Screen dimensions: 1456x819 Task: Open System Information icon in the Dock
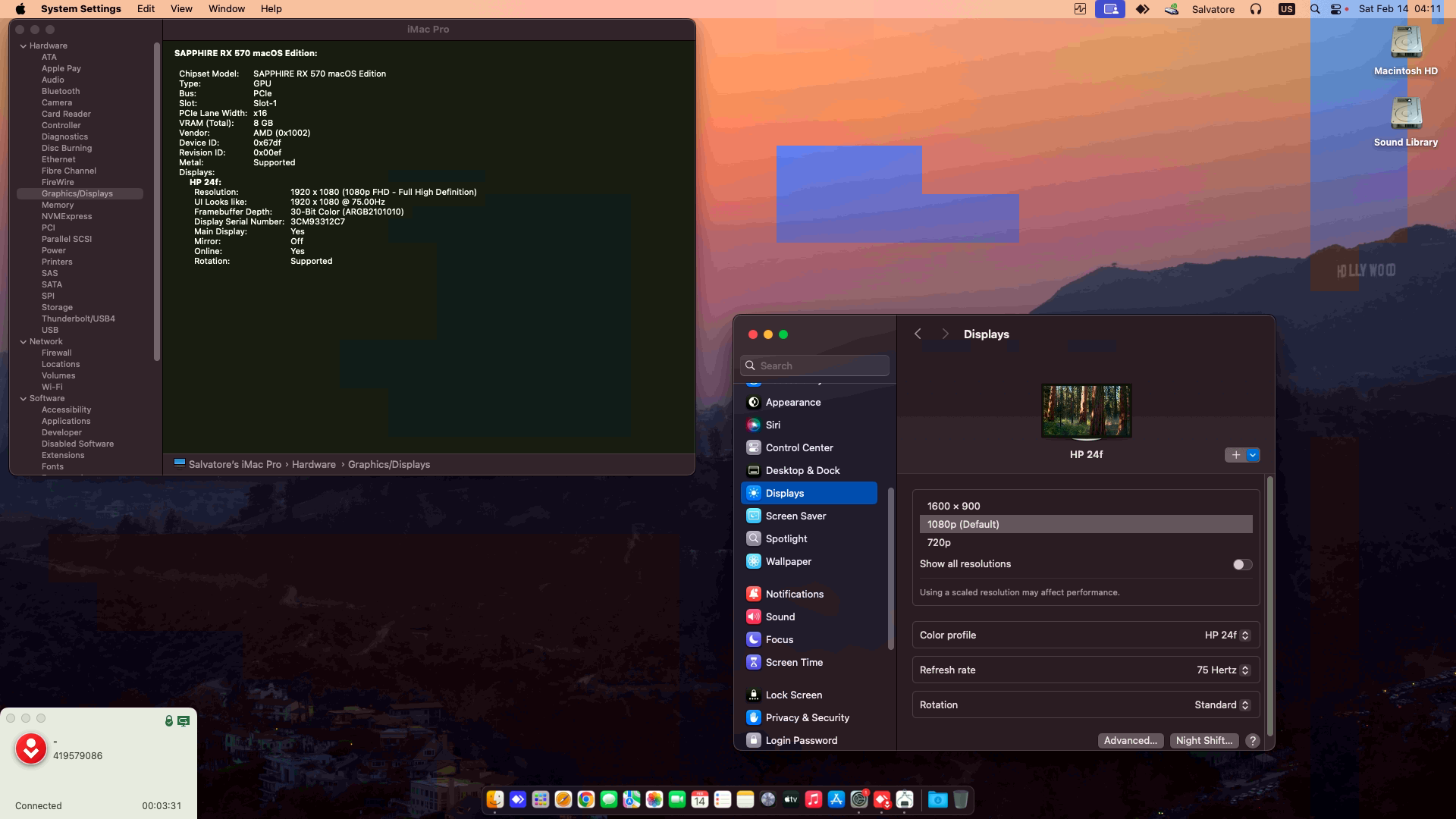point(905,799)
